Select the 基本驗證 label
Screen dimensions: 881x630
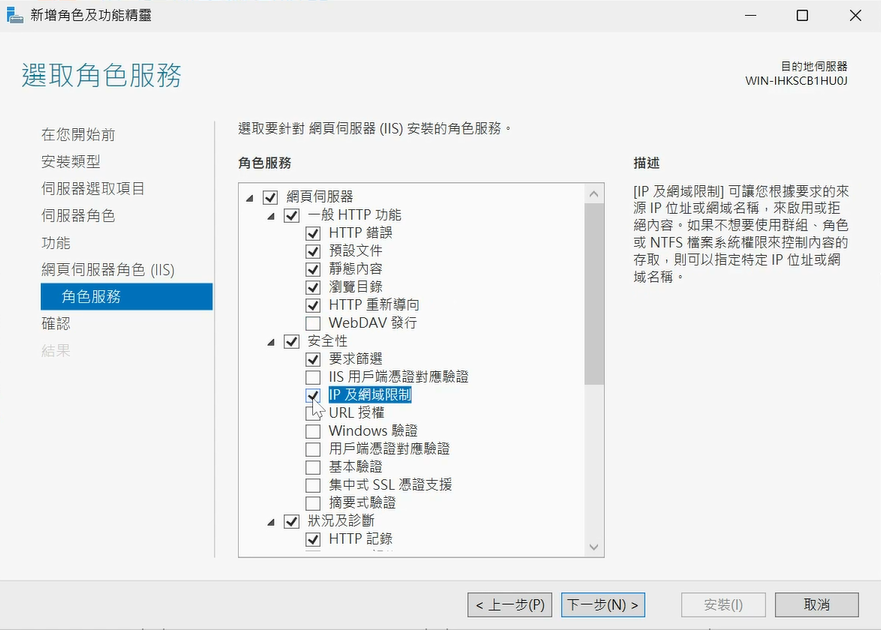click(x=356, y=467)
